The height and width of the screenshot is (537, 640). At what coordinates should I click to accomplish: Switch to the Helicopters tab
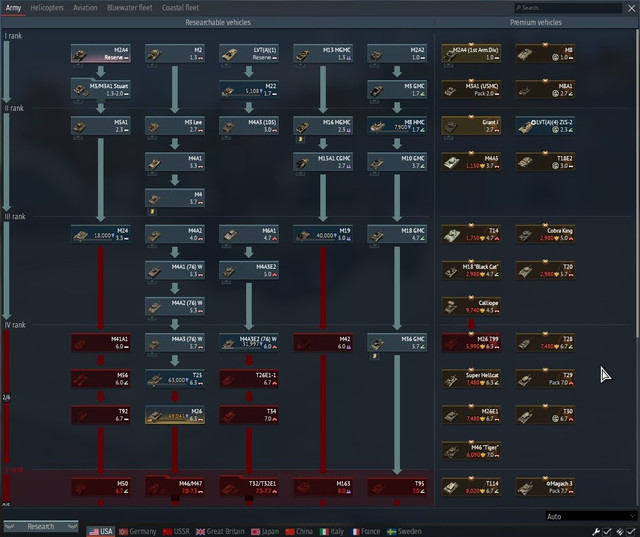tap(47, 8)
